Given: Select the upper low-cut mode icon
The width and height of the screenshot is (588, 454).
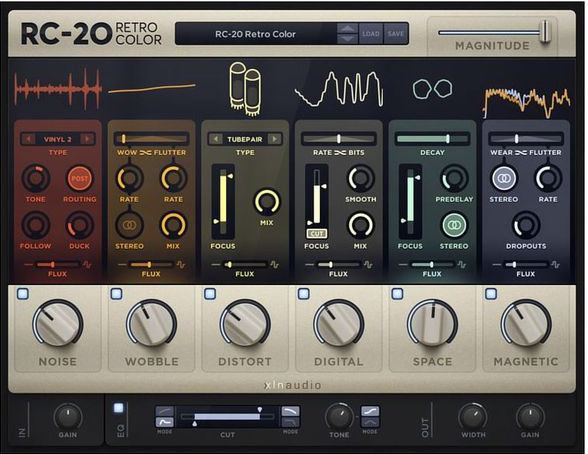Looking at the screenshot, I should [165, 411].
